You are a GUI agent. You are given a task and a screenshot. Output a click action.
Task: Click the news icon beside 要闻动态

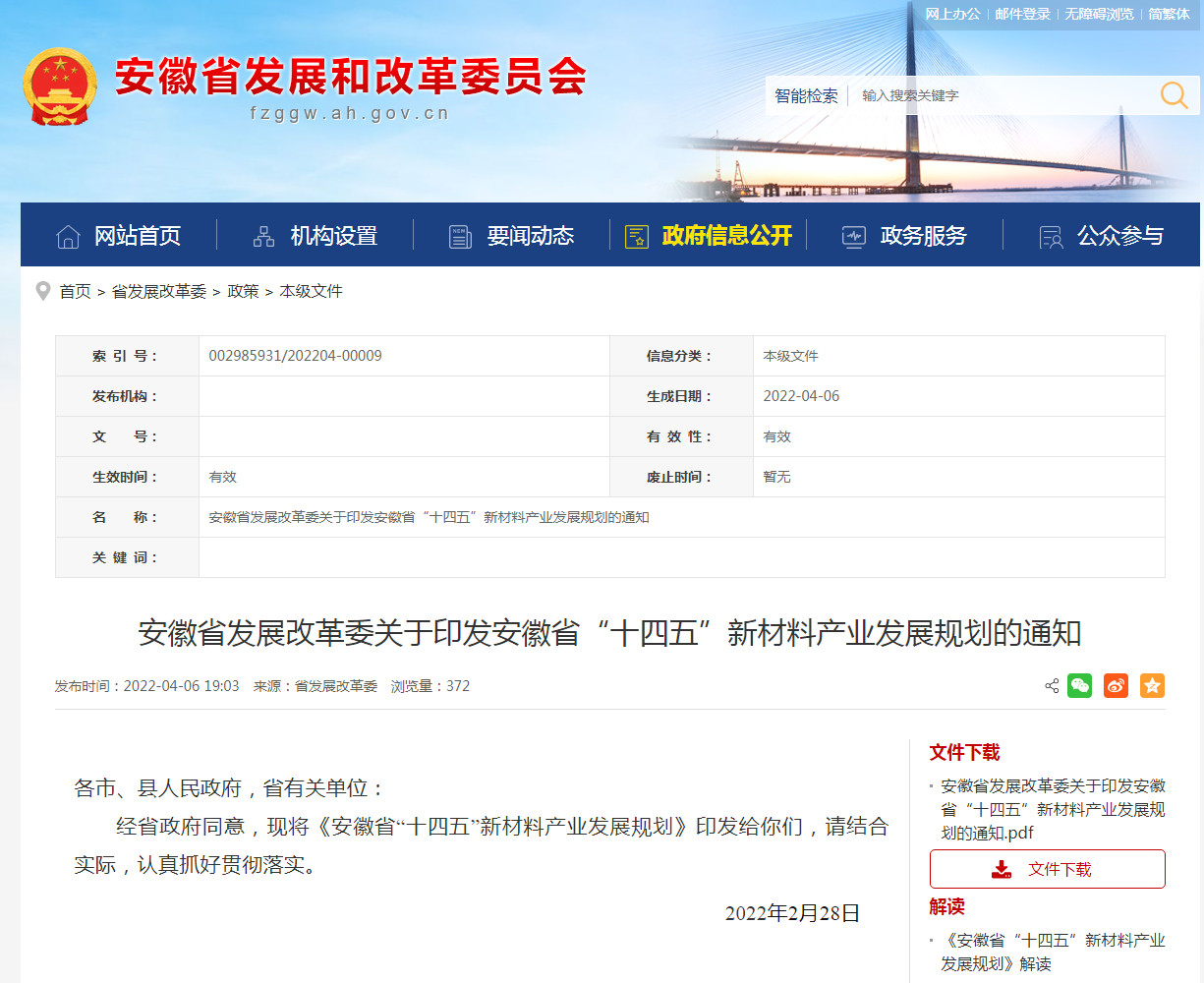tap(460, 236)
